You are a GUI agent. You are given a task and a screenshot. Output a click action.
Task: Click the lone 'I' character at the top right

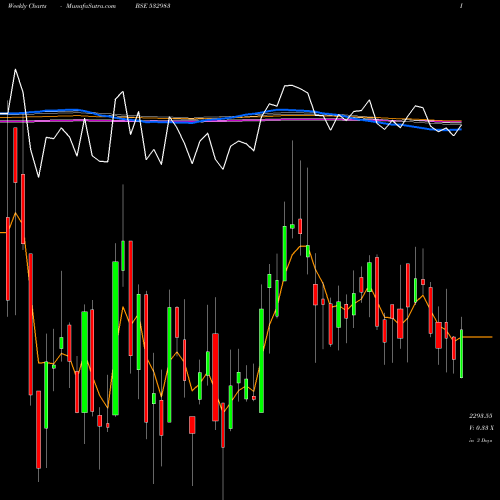pyautogui.click(x=461, y=6)
